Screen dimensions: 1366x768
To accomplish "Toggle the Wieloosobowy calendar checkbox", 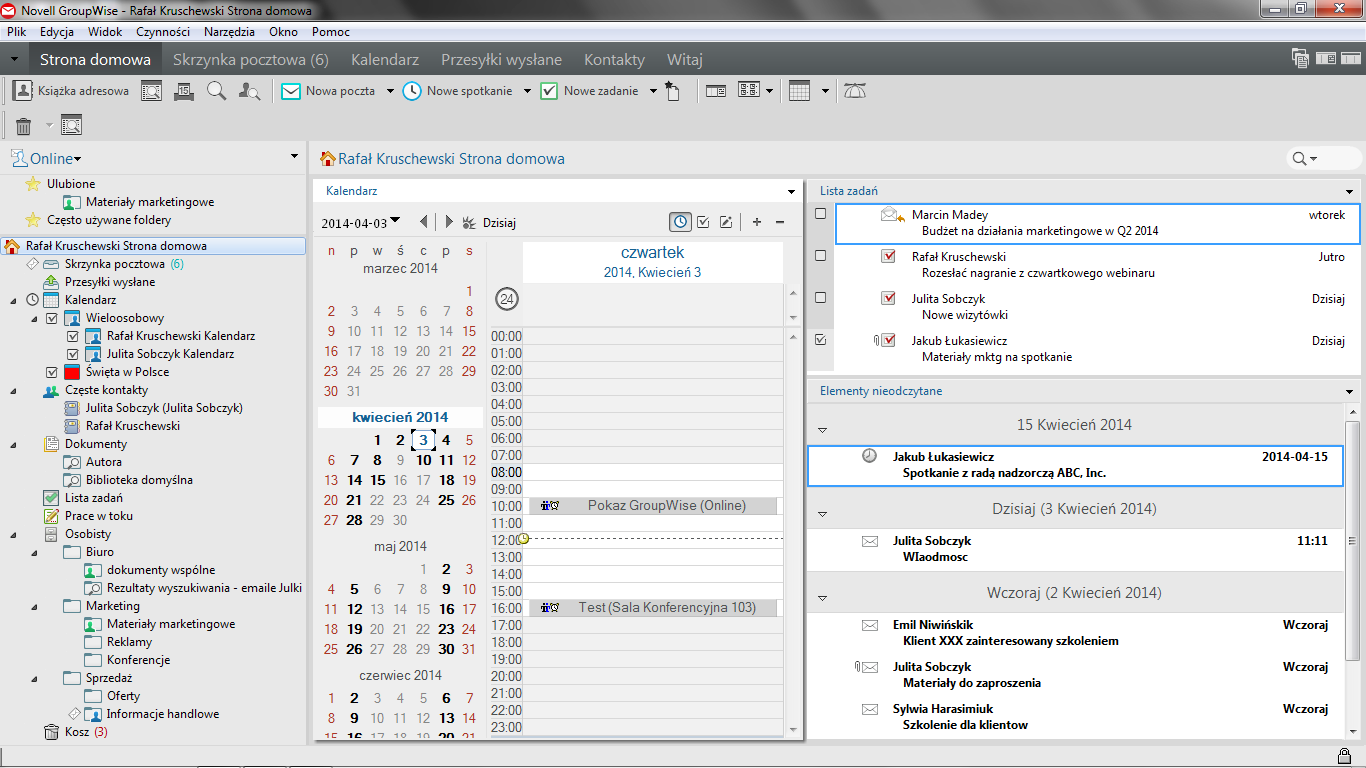I will (x=52, y=318).
